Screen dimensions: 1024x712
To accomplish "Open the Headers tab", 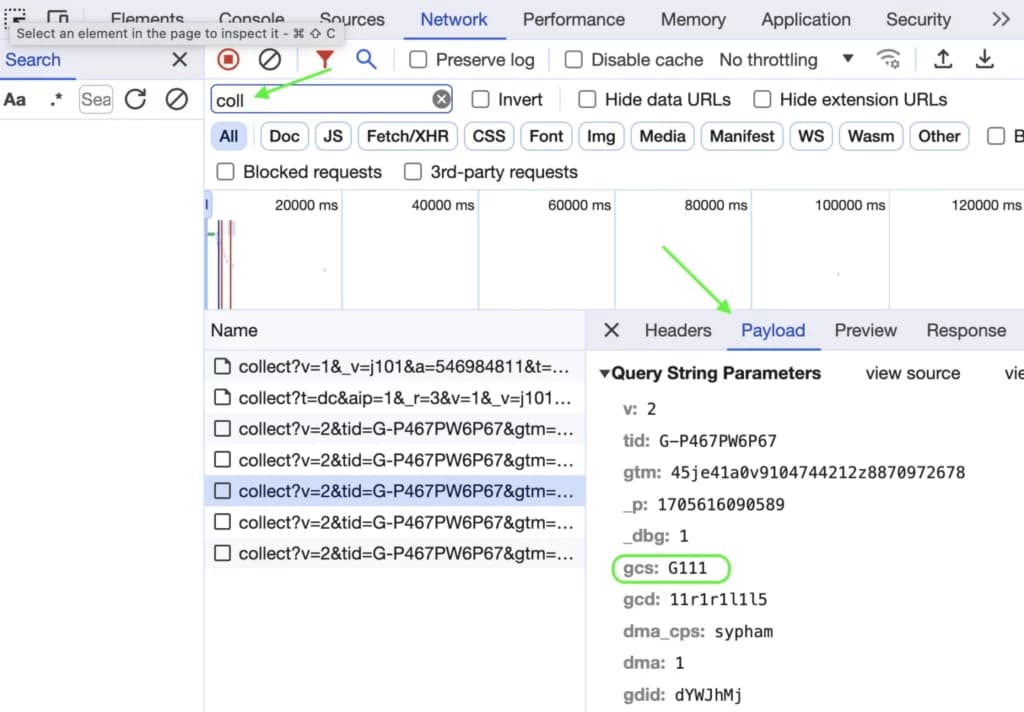I will (x=678, y=331).
